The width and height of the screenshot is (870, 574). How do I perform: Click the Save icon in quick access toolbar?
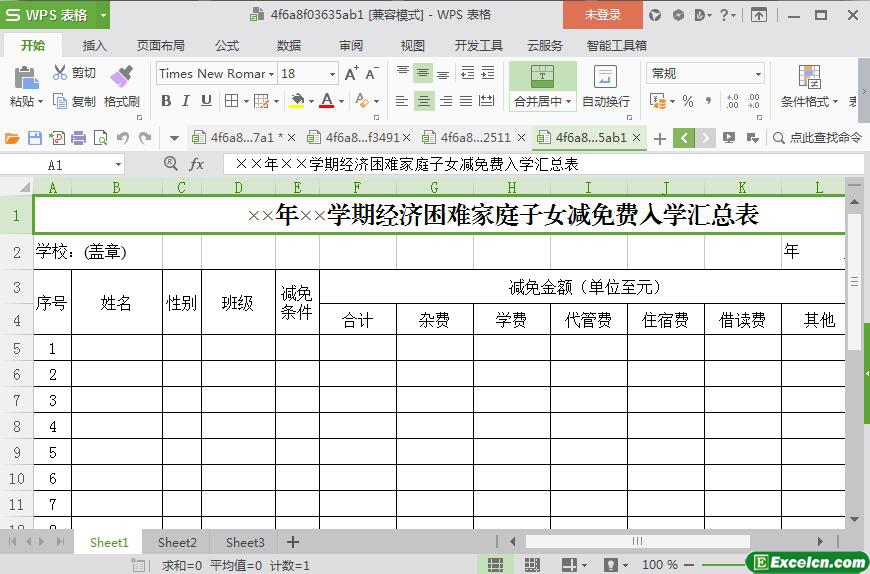(x=35, y=138)
